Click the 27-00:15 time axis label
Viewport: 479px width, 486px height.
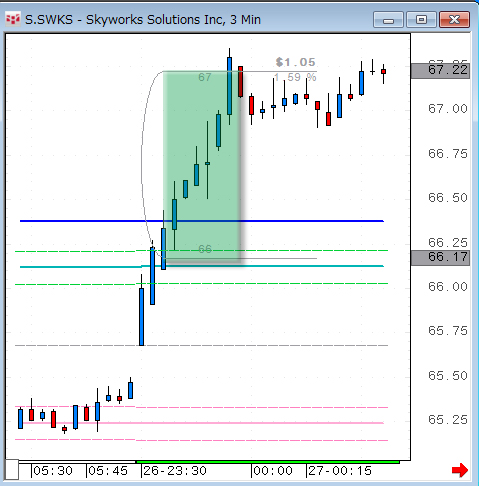pyautogui.click(x=340, y=471)
